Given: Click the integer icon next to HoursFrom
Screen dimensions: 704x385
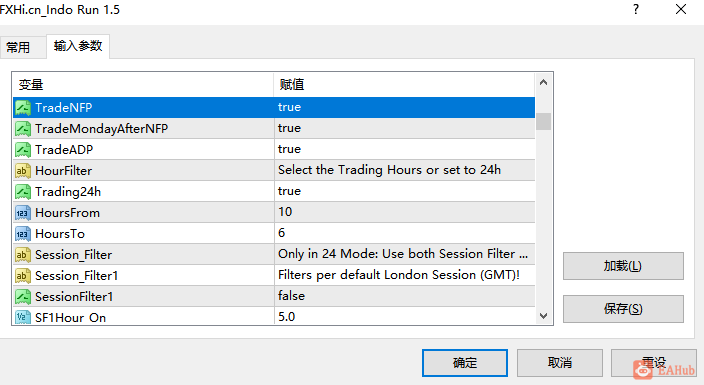Looking at the screenshot, I should pos(23,212).
